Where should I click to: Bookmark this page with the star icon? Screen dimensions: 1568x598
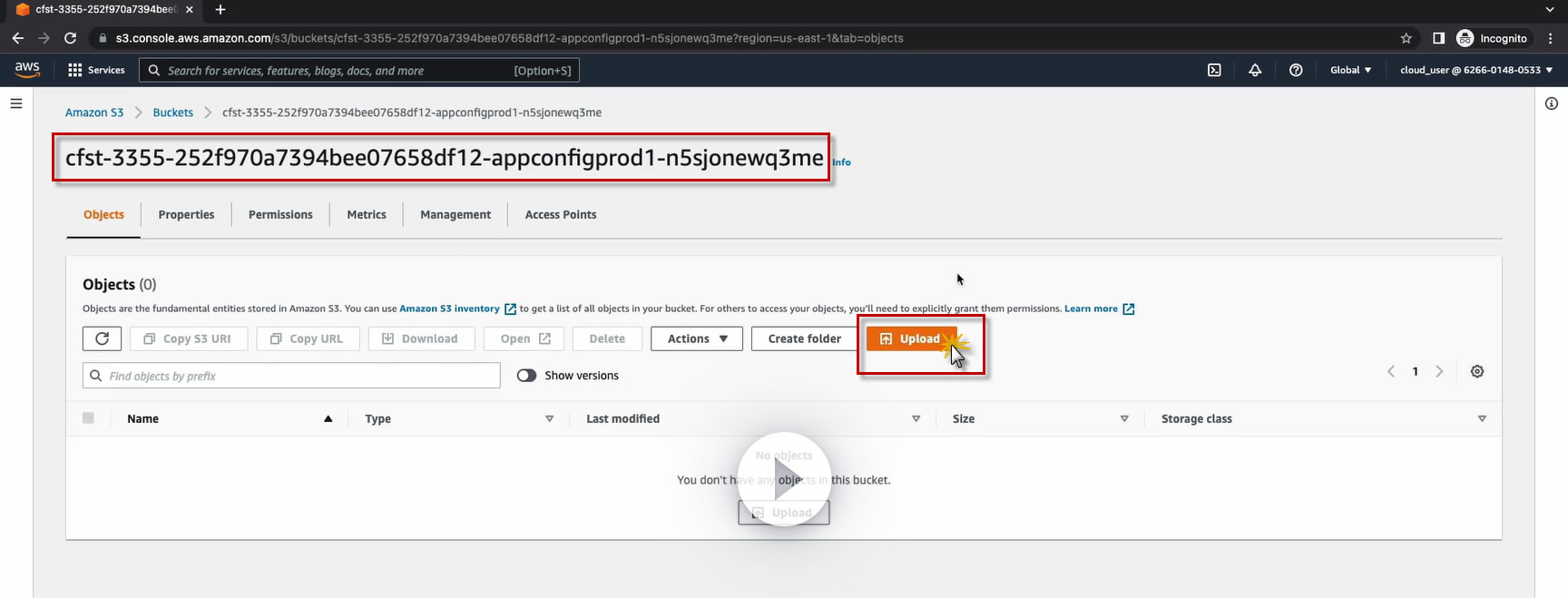click(x=1406, y=38)
